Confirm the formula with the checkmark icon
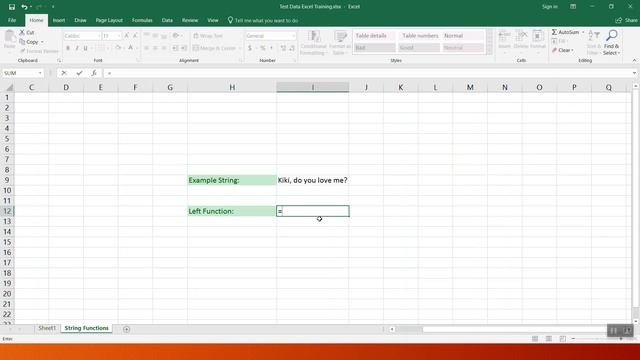 point(79,73)
